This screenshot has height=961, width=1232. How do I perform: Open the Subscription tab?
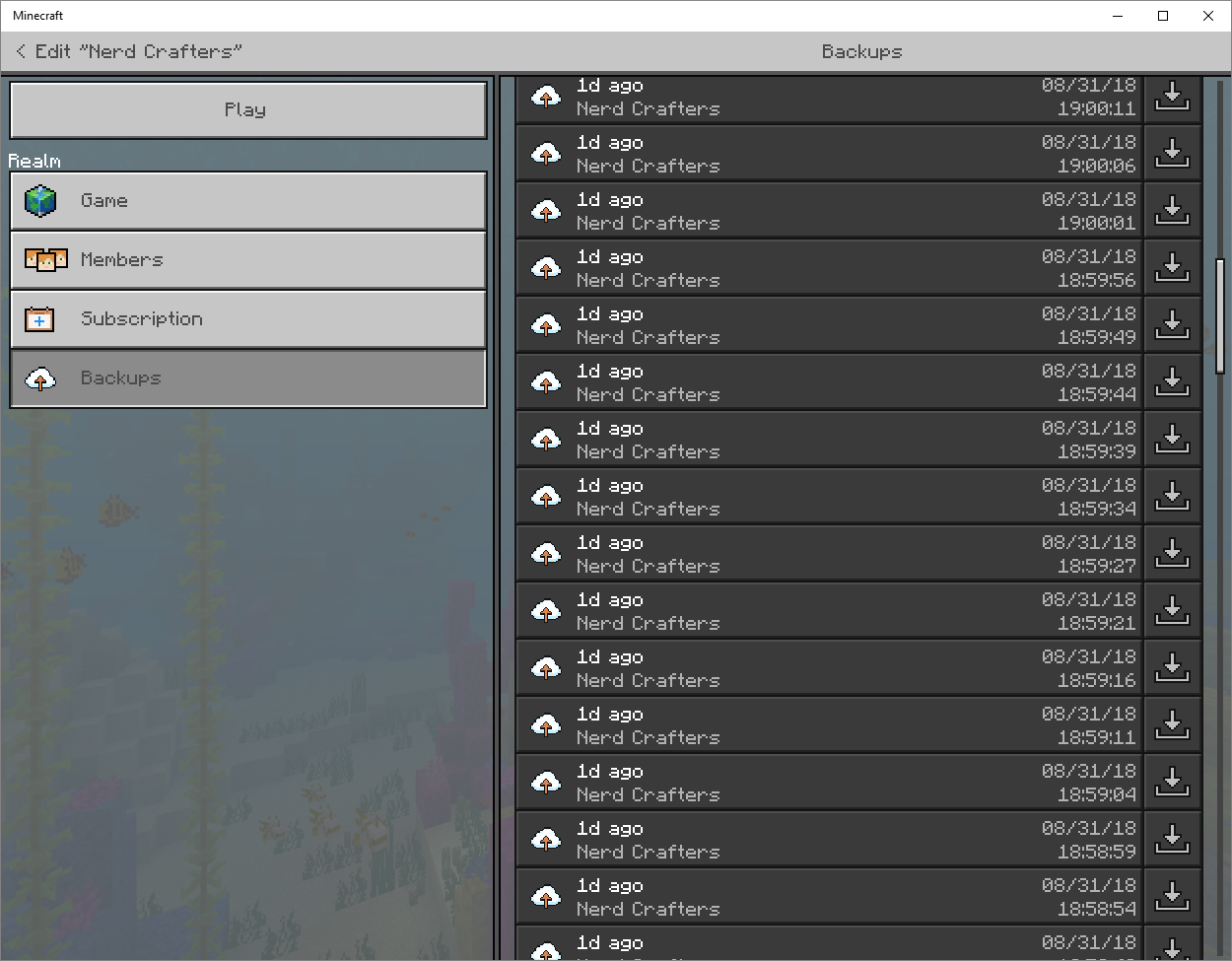click(248, 319)
